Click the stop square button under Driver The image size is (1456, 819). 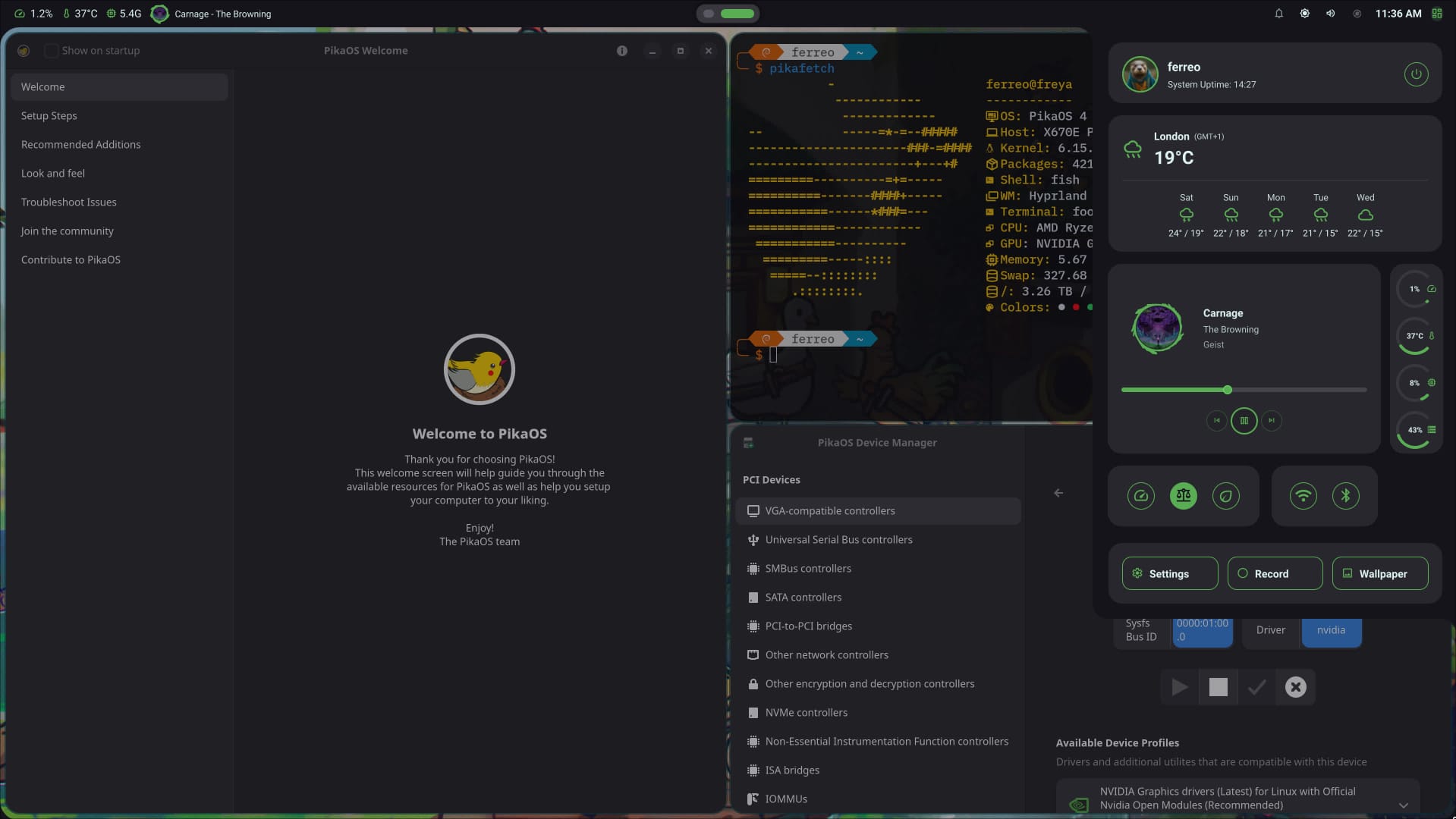click(x=1218, y=687)
